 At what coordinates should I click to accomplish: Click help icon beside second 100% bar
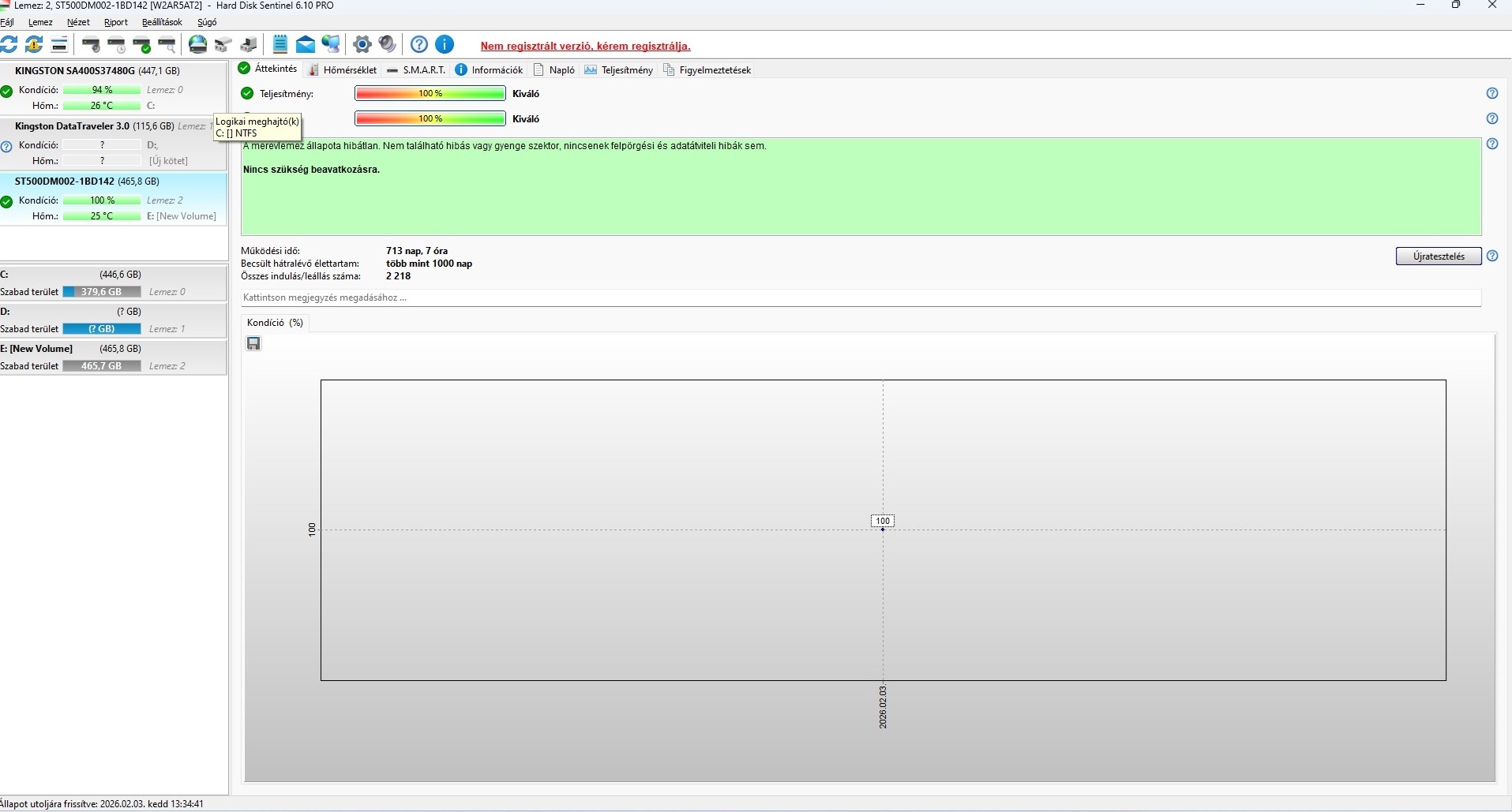click(x=1492, y=118)
